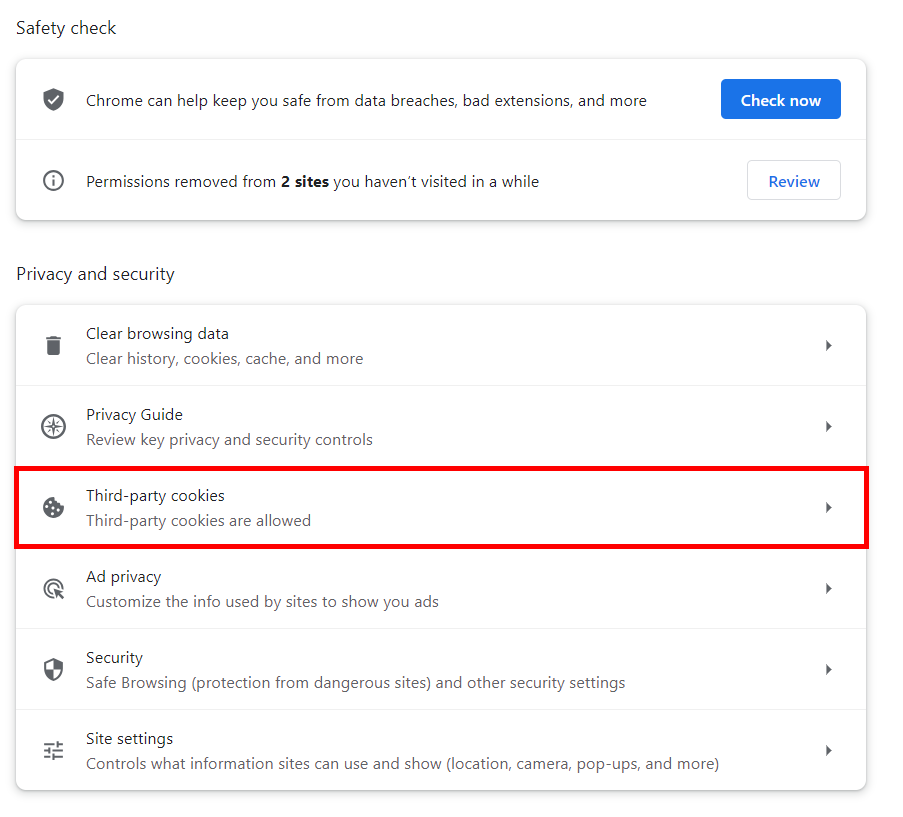Expand the Ad privacy row arrow
Image resolution: width=903 pixels, height=817 pixels.
pyautogui.click(x=828, y=589)
